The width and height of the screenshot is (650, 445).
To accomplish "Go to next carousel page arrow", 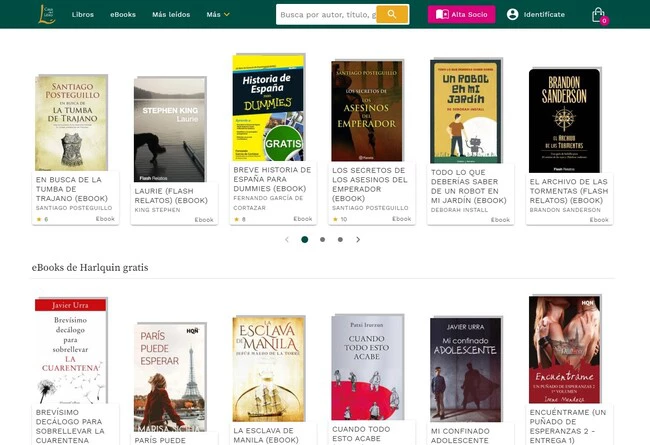I will pyautogui.click(x=358, y=239).
